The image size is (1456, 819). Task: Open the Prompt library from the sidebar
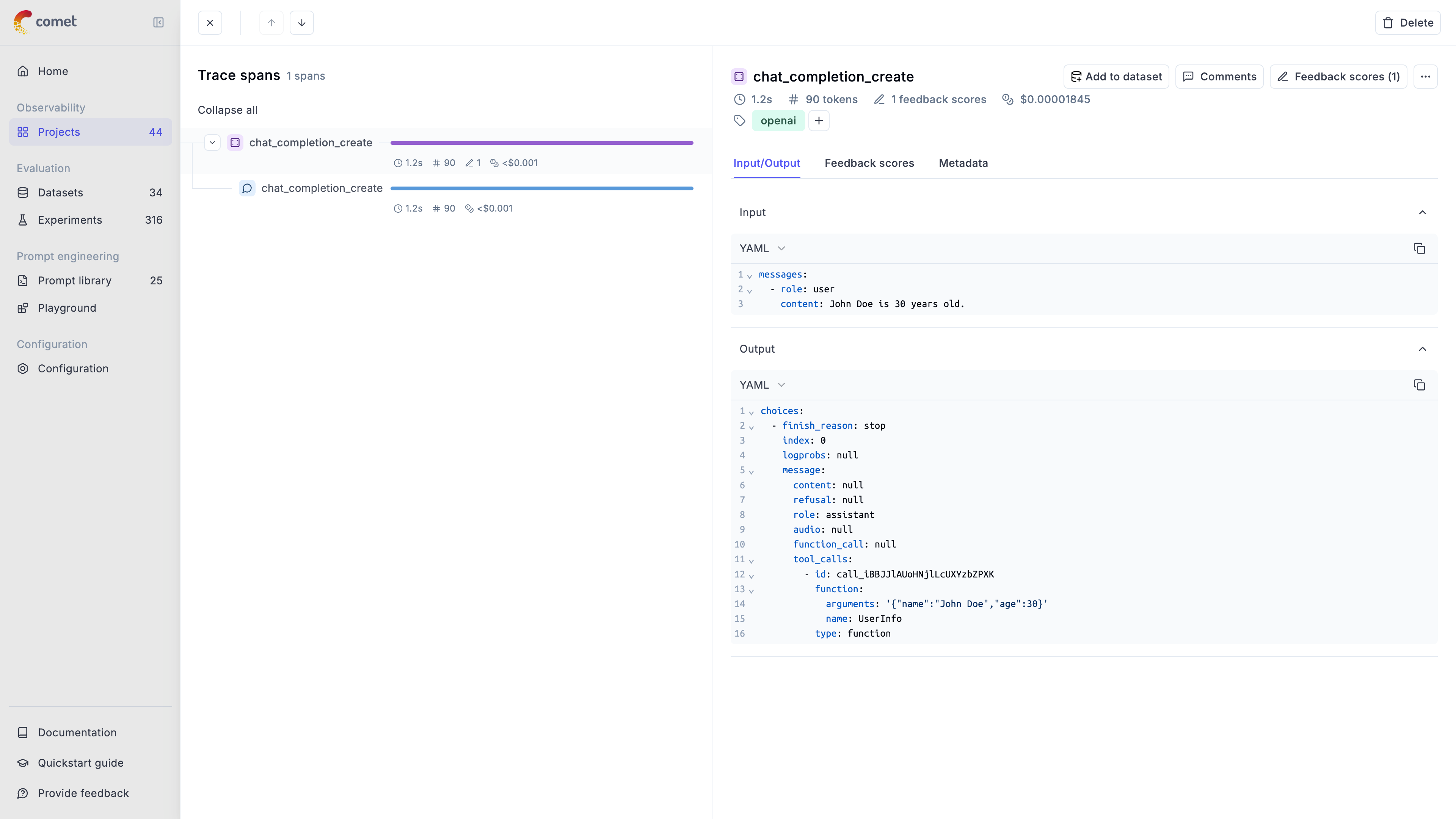click(x=74, y=280)
